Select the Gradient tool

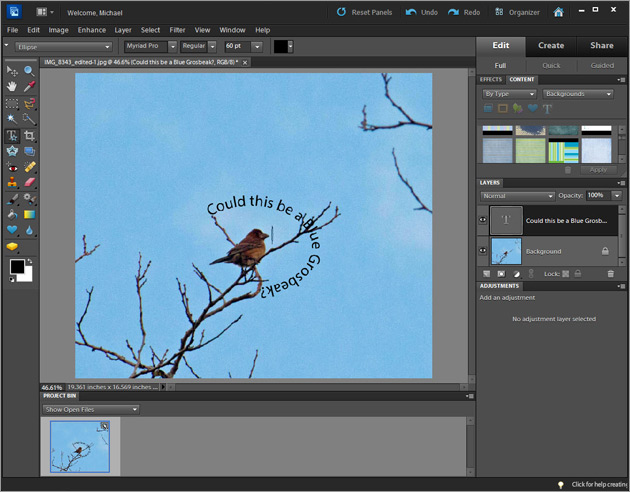point(29,214)
